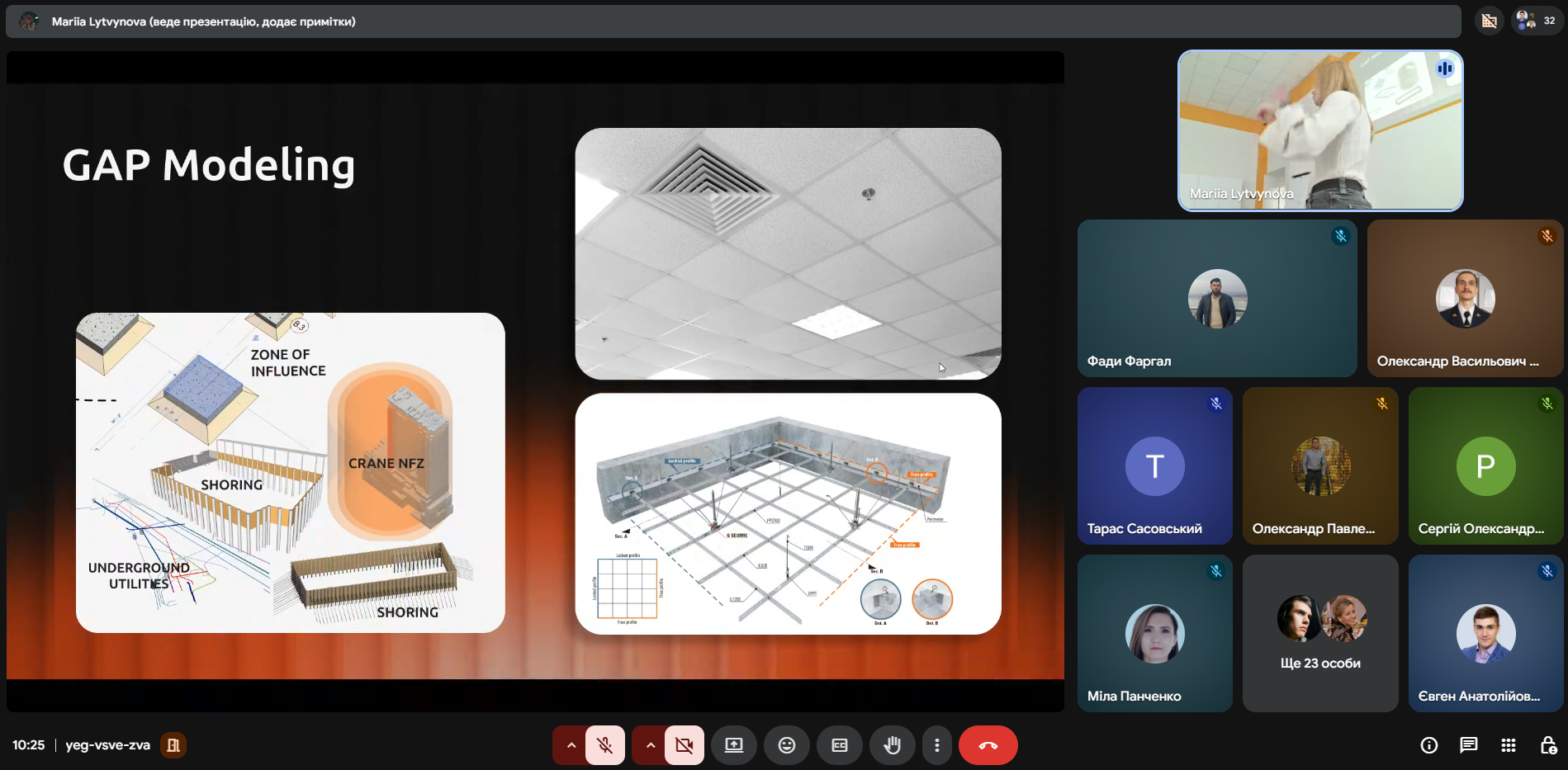Screen dimensions: 1568x770
Task: Click muted mic icon on Фади Фаргал tile
Action: pos(1341,236)
